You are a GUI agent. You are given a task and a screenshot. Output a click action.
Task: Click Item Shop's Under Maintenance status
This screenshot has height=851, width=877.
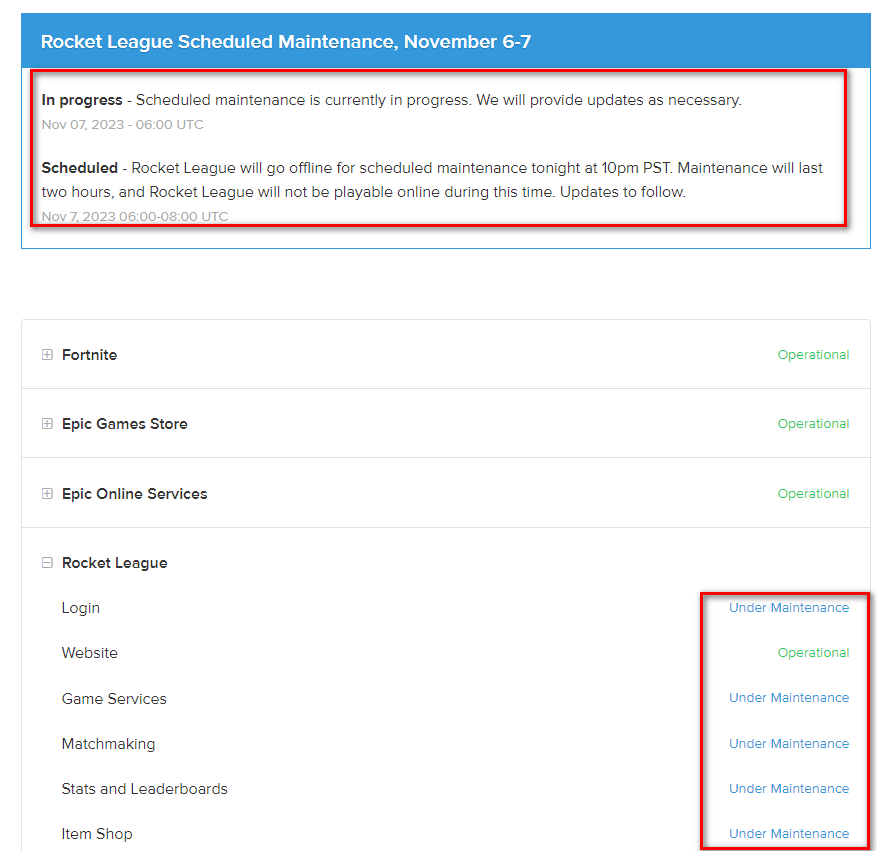(789, 834)
